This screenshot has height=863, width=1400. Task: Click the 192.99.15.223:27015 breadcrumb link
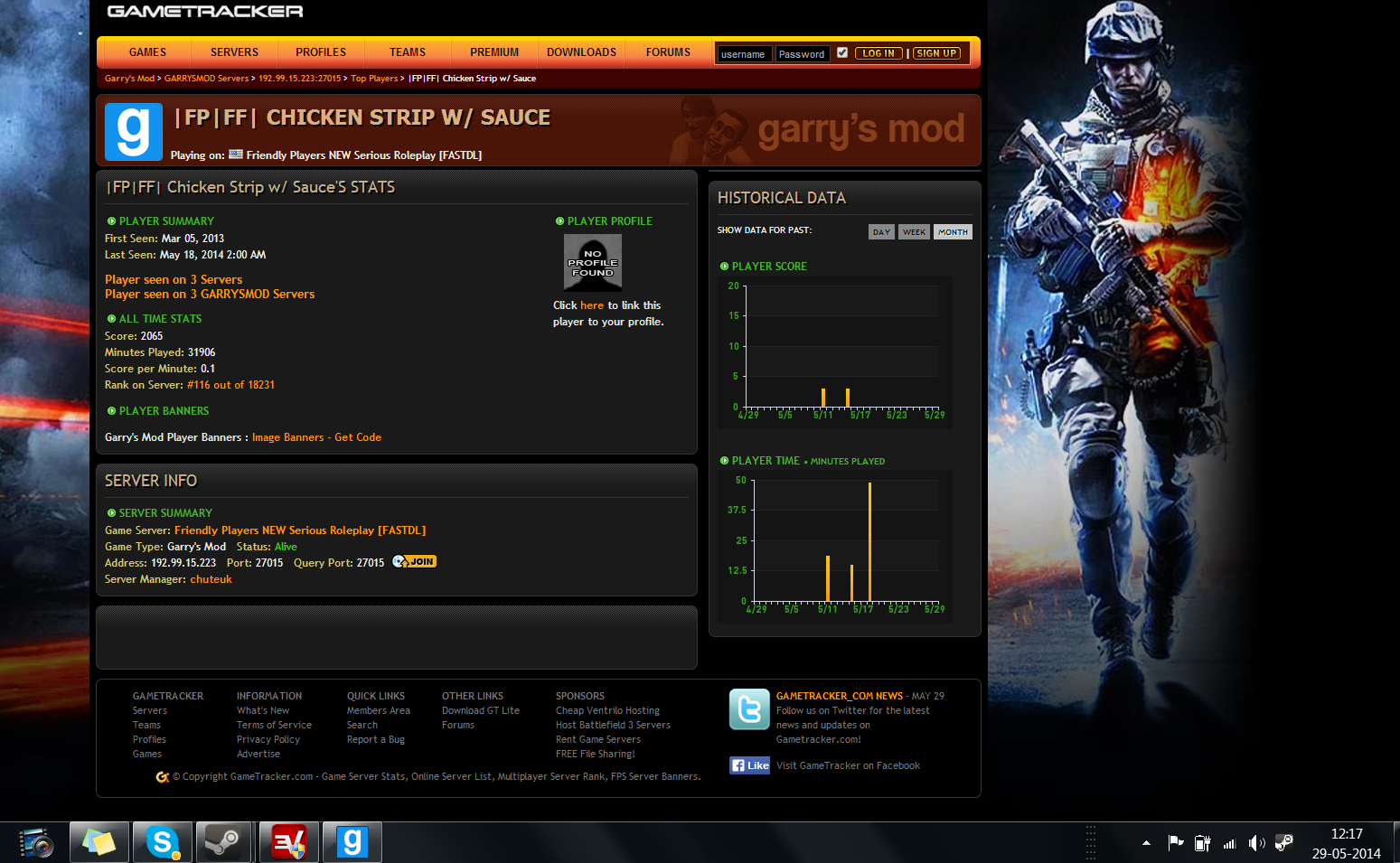[x=300, y=79]
